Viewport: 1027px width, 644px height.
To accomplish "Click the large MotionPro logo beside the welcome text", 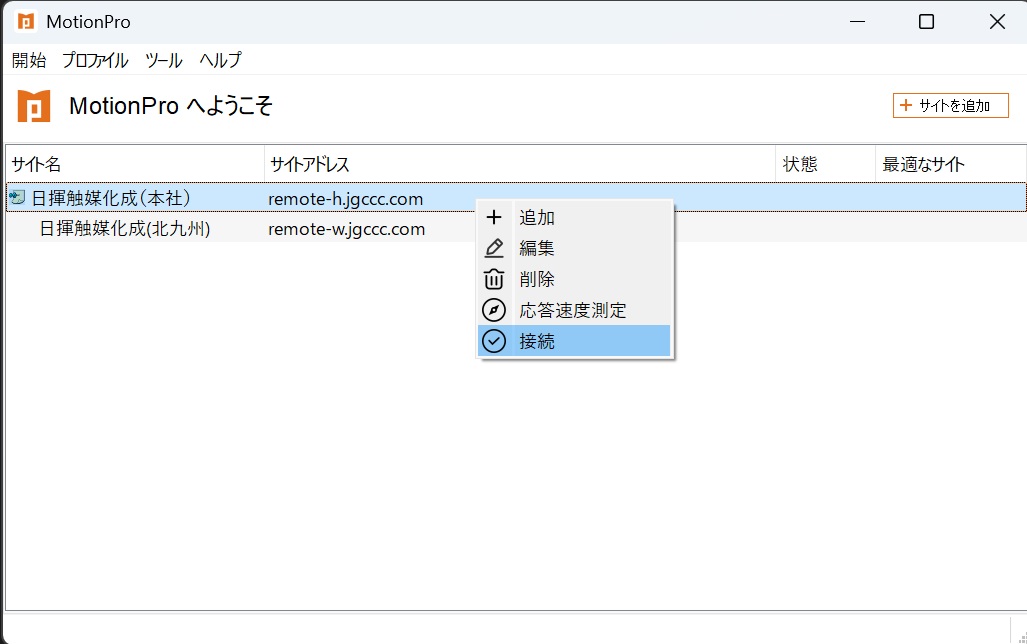I will click(34, 105).
